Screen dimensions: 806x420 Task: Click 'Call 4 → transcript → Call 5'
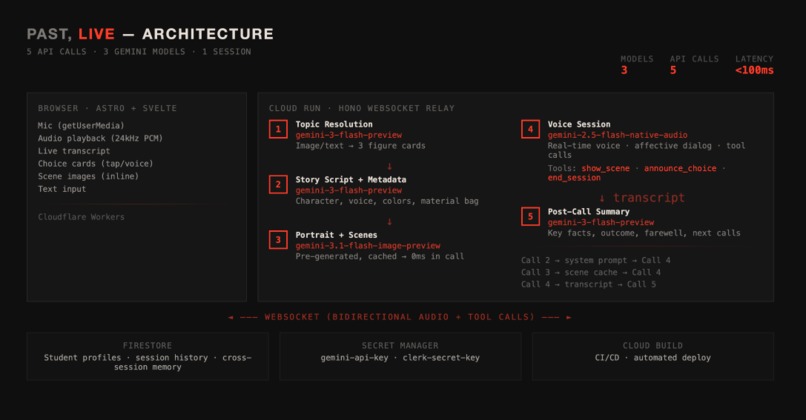(589, 284)
